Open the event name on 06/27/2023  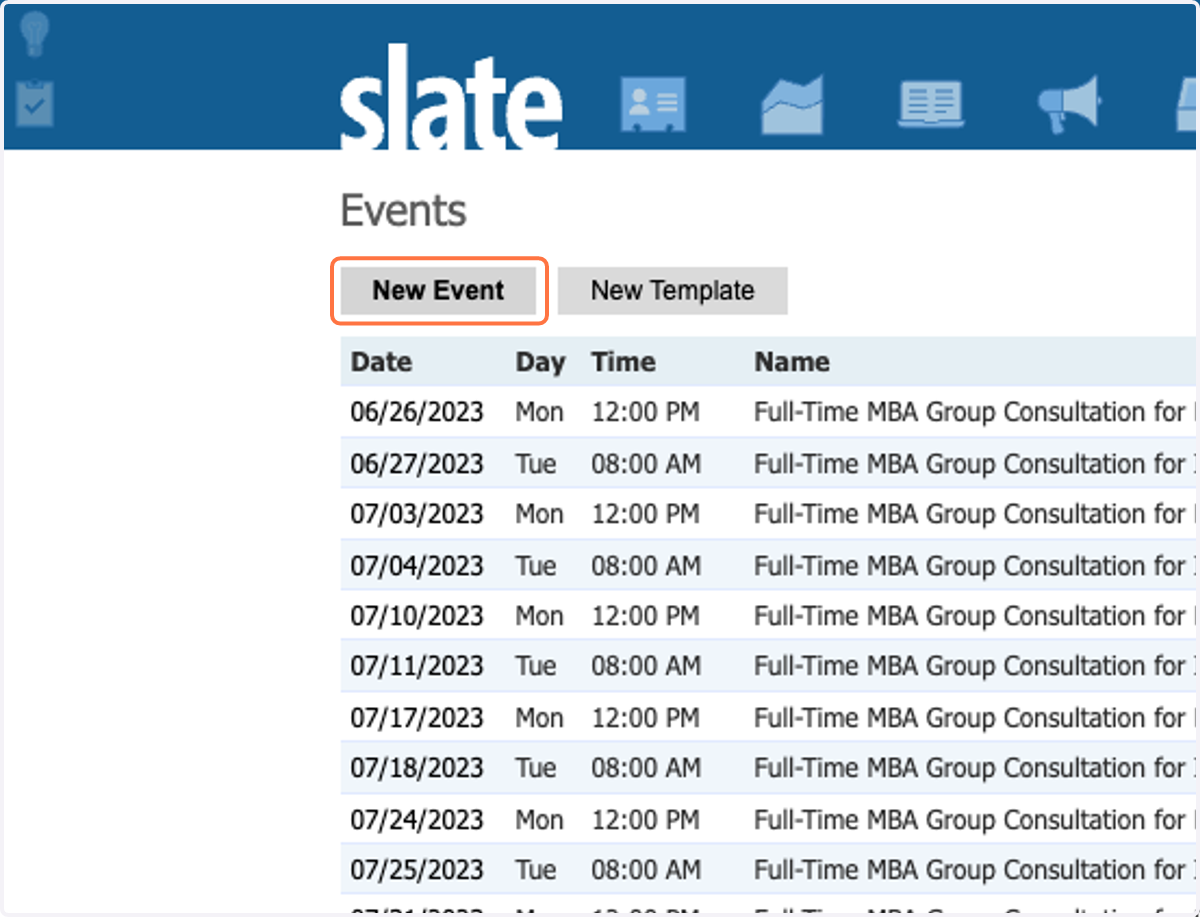pyautogui.click(x=974, y=464)
